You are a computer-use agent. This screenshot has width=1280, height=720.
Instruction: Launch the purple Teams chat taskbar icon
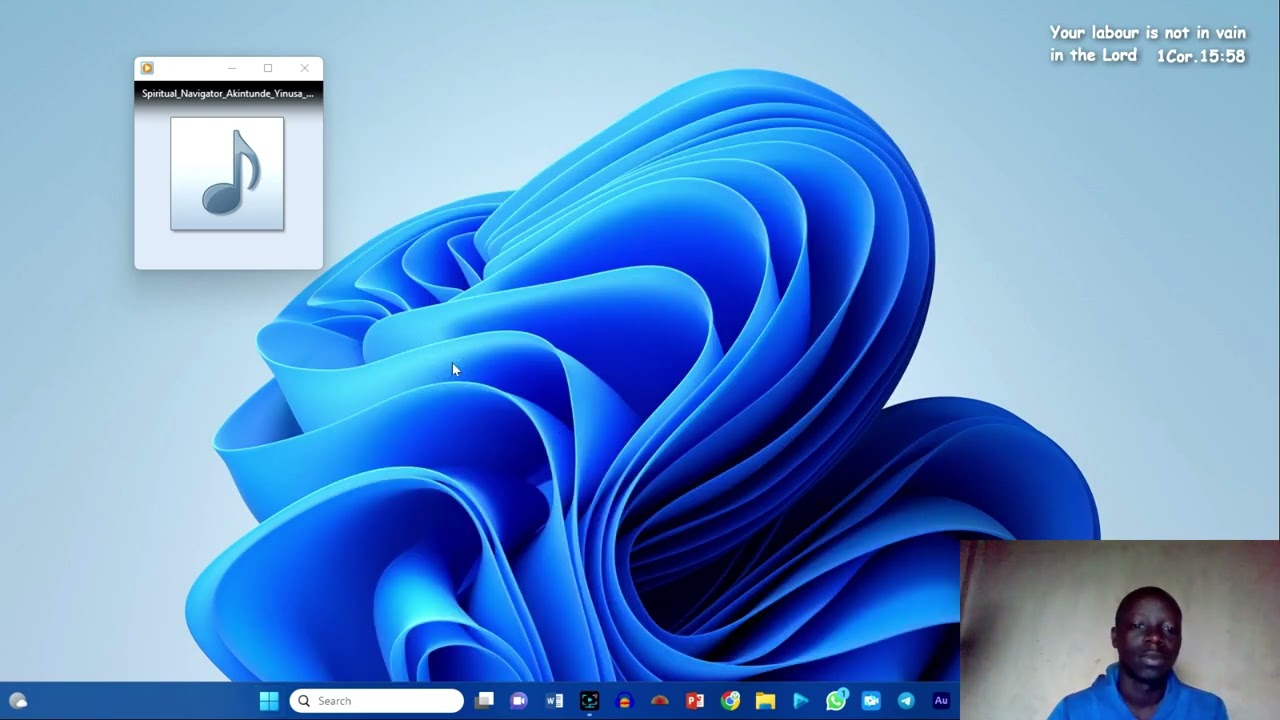point(519,701)
